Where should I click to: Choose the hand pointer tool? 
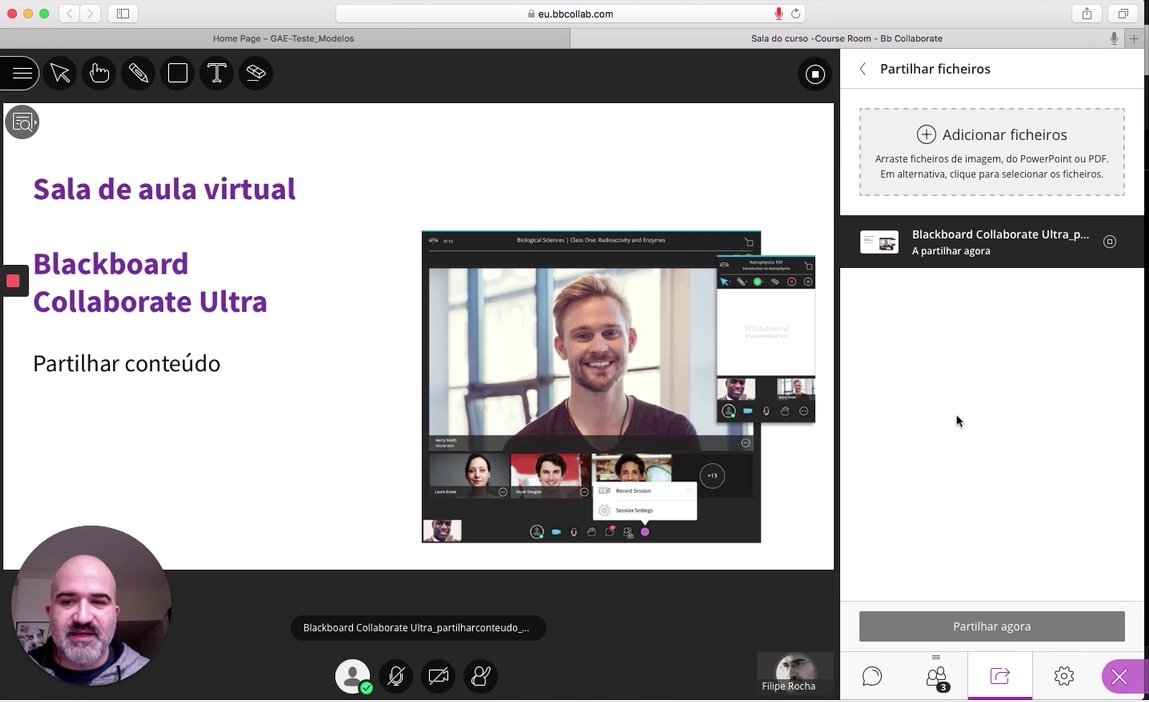point(99,73)
